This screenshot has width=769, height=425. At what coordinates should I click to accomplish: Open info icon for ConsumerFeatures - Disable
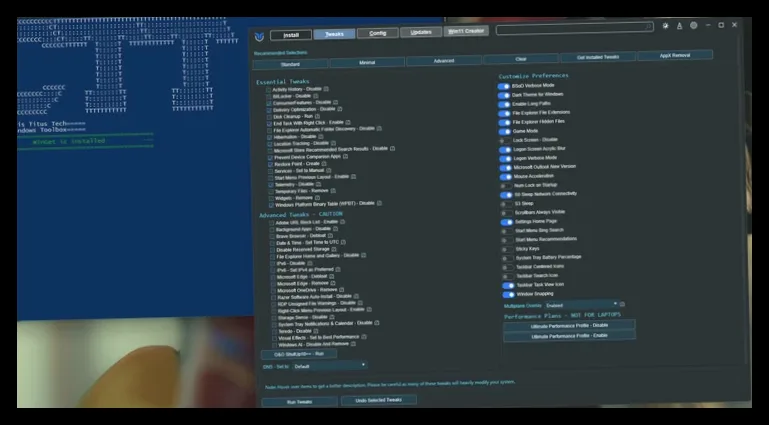point(335,102)
